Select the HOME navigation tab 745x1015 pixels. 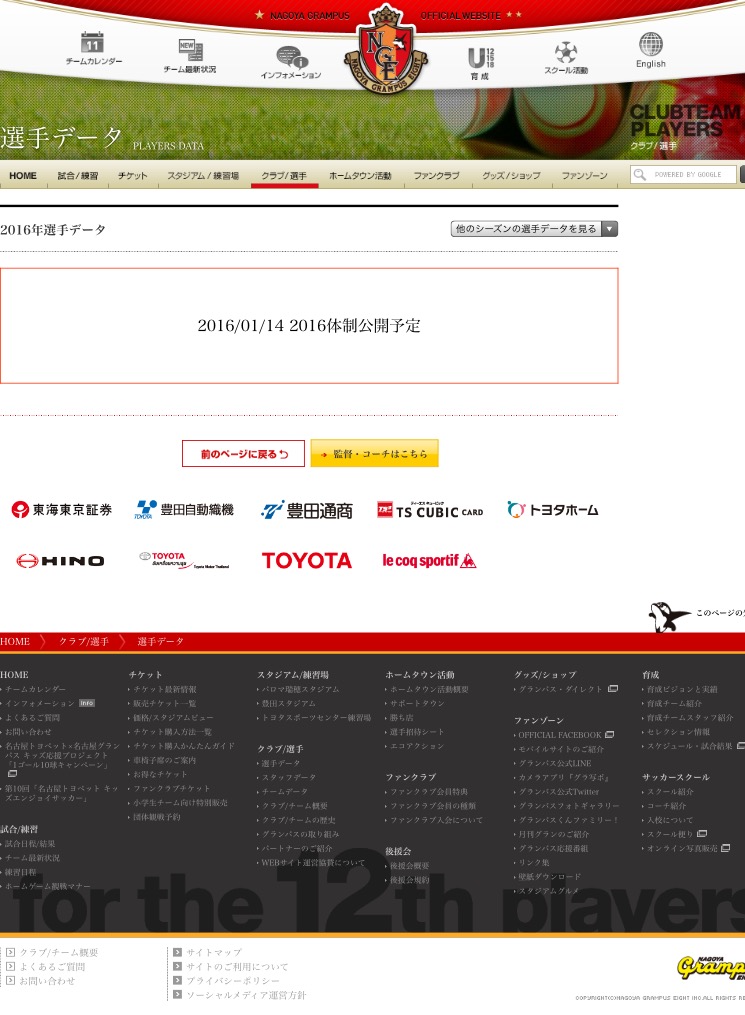pos(23,176)
